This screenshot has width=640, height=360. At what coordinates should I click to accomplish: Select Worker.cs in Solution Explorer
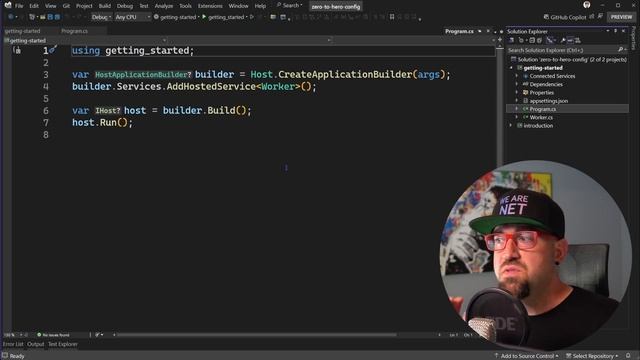pyautogui.click(x=541, y=118)
